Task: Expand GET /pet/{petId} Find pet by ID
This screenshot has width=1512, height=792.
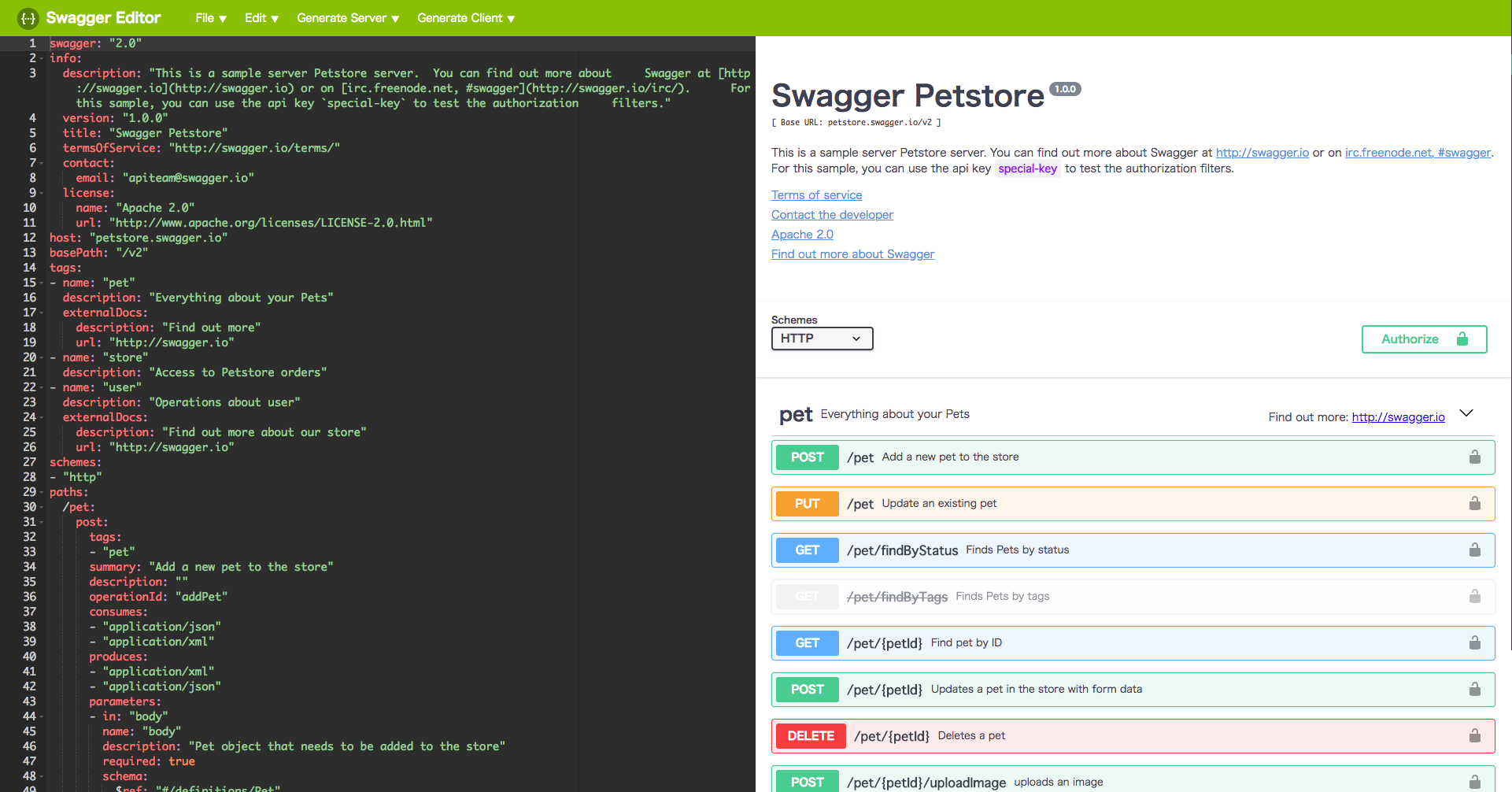Action: 1133,643
